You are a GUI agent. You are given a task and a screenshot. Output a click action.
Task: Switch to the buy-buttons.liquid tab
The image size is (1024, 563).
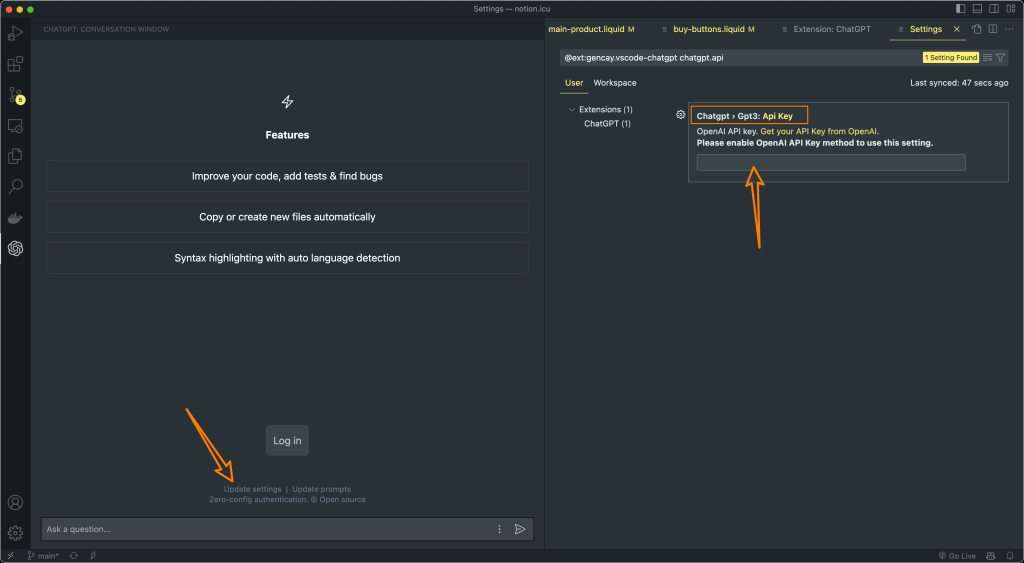coord(708,30)
